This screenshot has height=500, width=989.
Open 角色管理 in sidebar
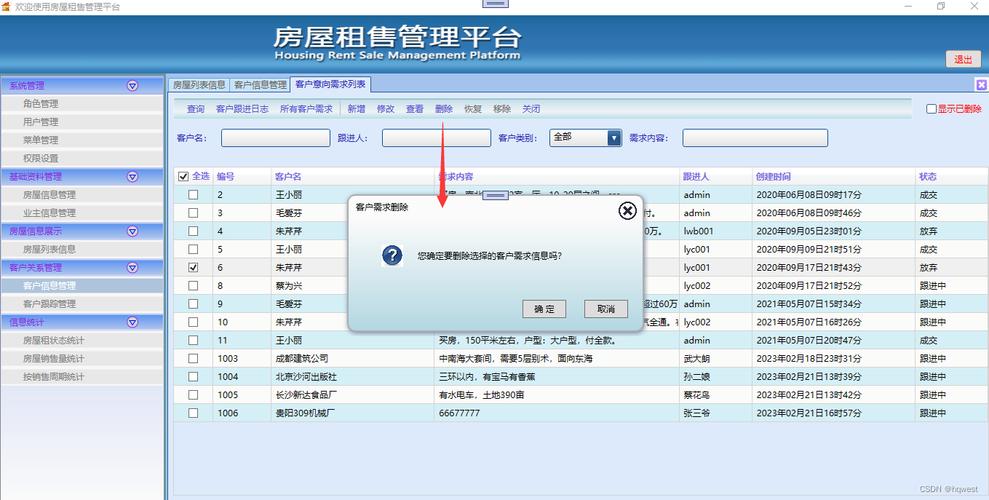click(40, 104)
